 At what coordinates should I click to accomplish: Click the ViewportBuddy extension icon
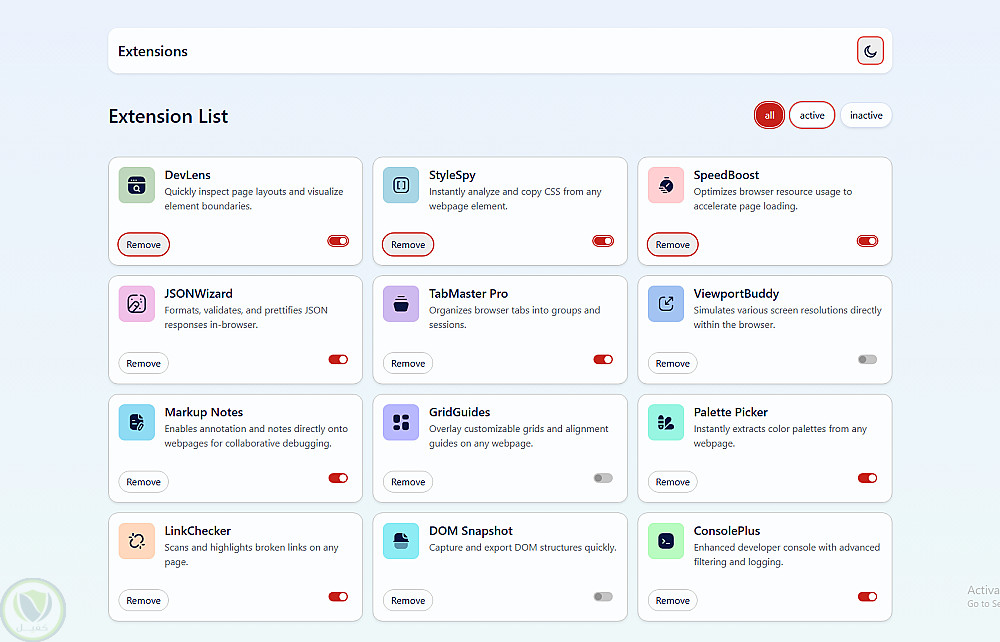pyautogui.click(x=666, y=304)
